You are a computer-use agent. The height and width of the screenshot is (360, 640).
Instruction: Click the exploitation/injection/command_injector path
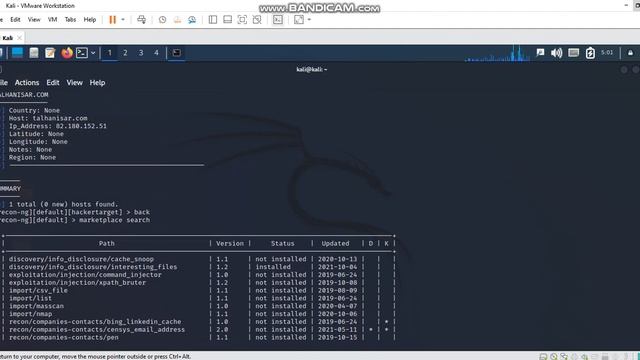click(x=85, y=275)
